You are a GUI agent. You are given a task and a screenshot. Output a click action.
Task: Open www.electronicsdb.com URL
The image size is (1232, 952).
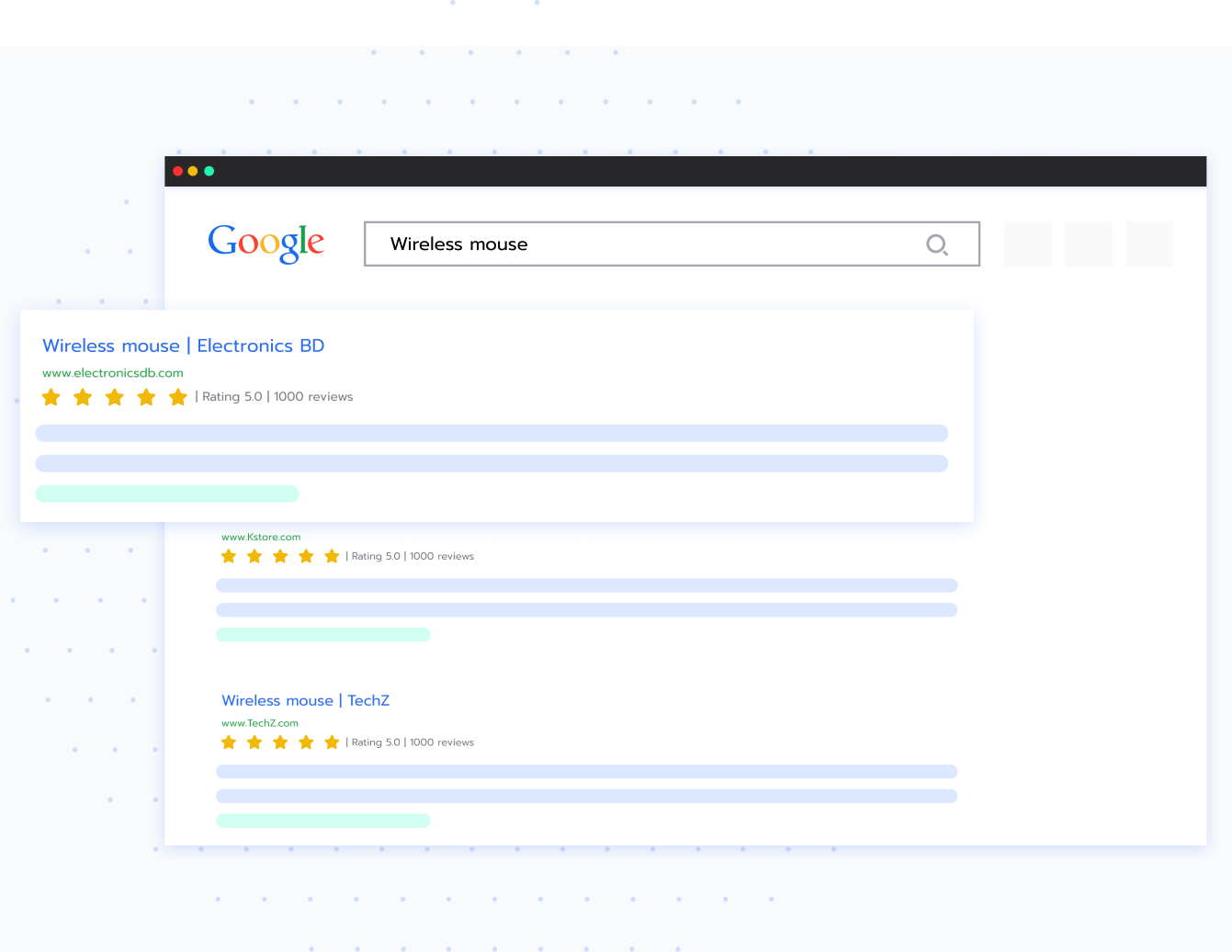[113, 373]
